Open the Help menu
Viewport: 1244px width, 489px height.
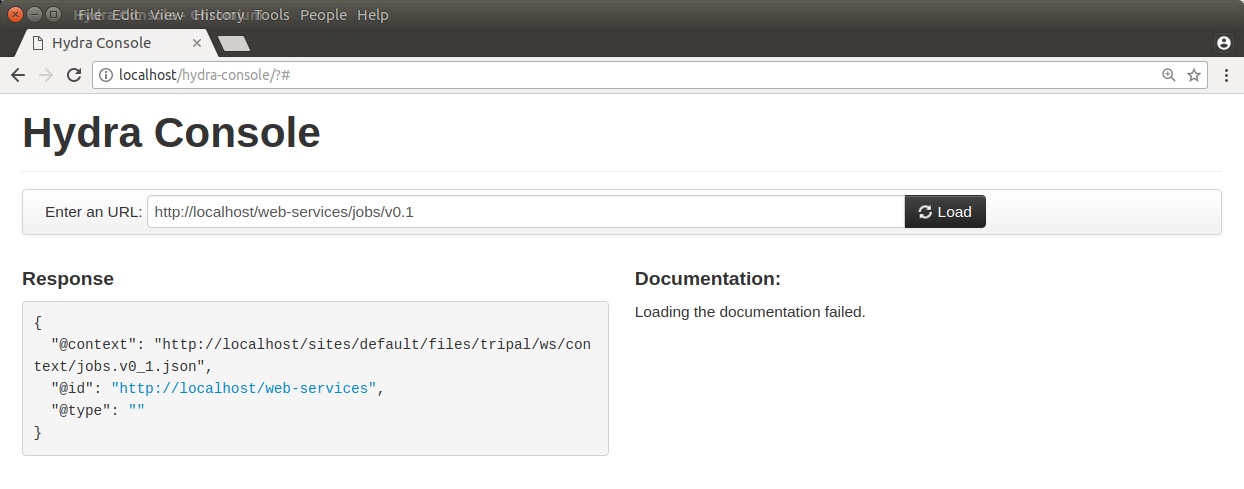click(373, 15)
